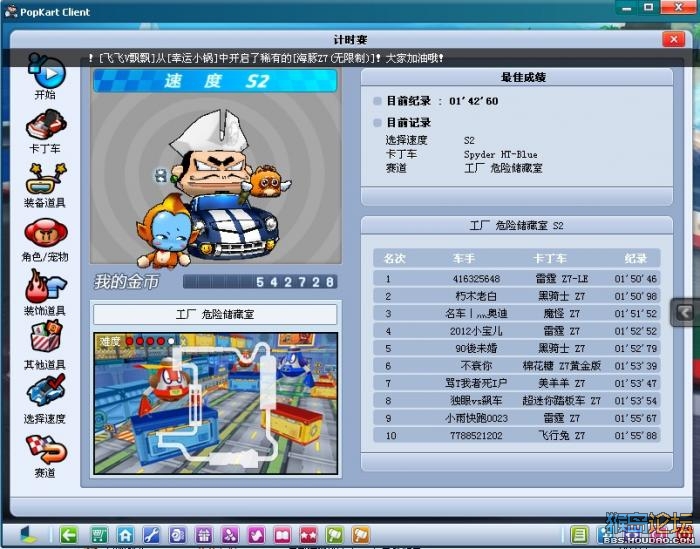This screenshot has height=549, width=700.
Task: Open the 装备道具 equipment items icon
Action: (45, 179)
